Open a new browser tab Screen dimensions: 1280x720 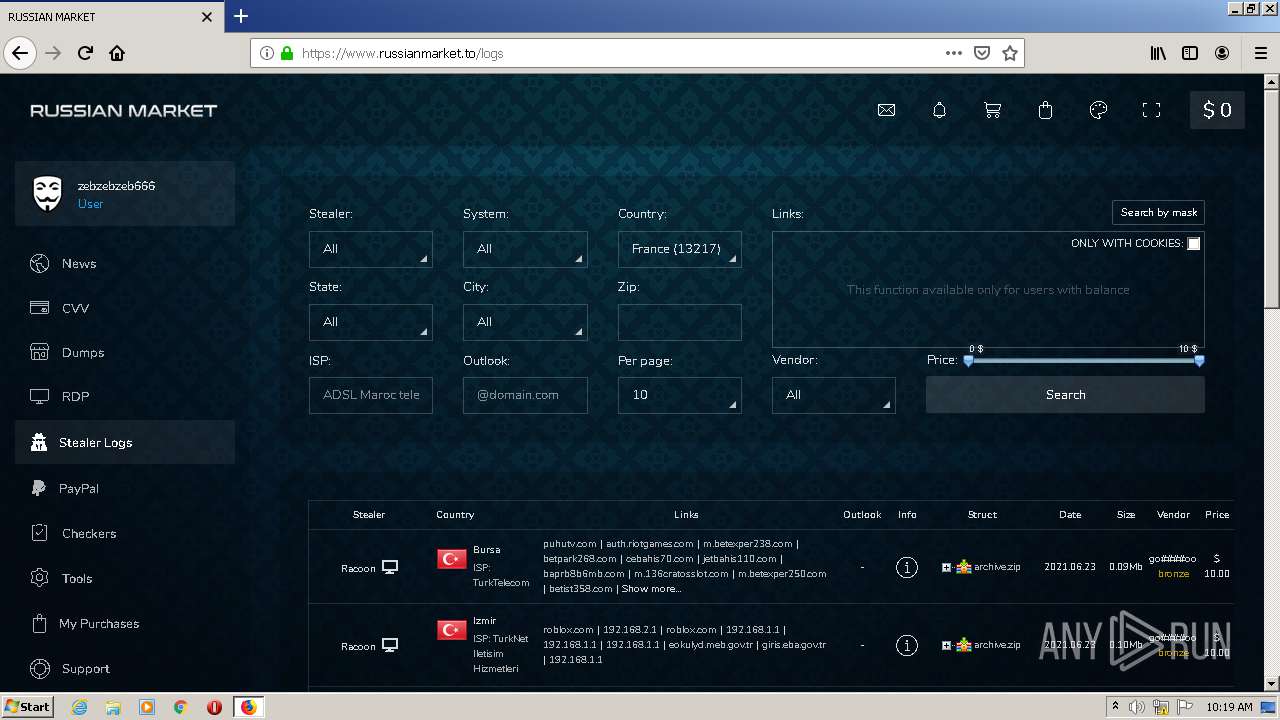click(x=241, y=16)
